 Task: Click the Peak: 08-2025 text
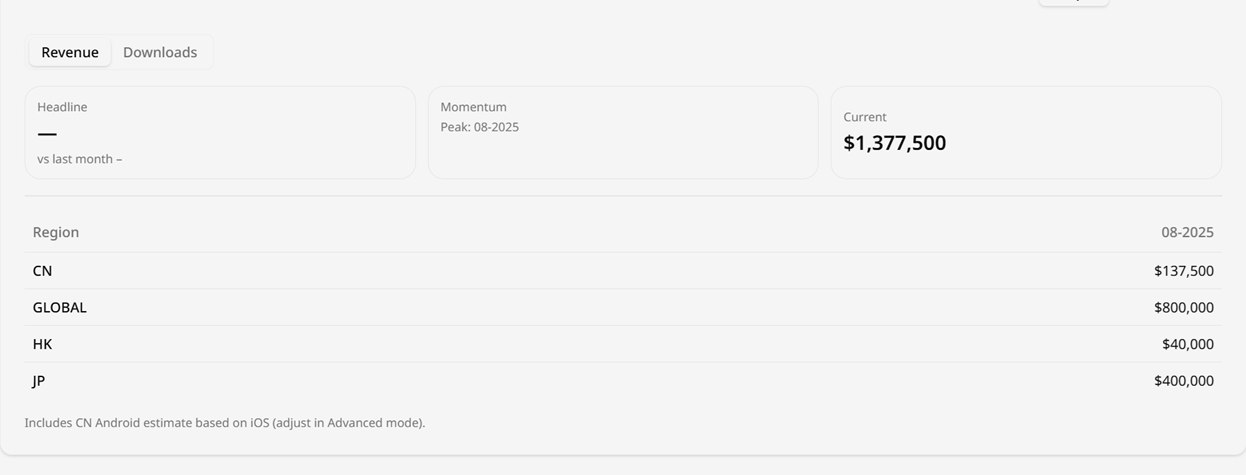pos(480,127)
